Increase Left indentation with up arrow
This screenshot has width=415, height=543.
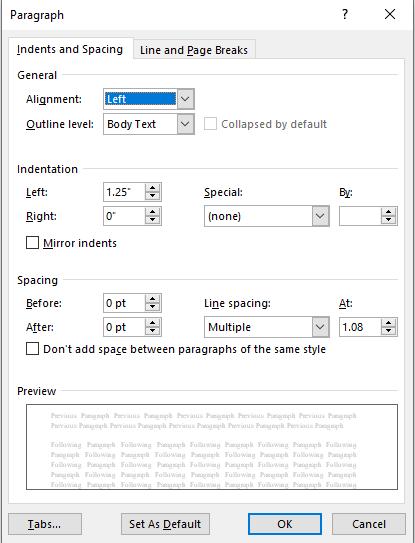pyautogui.click(x=152, y=188)
